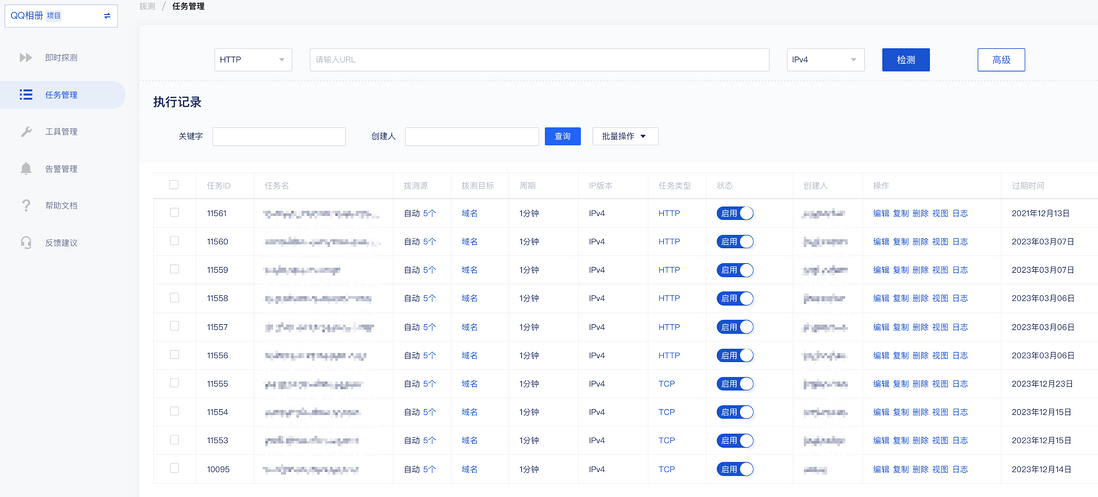This screenshot has height=497, width=1098.
Task: Click the 创建人 input field
Action: [471, 136]
